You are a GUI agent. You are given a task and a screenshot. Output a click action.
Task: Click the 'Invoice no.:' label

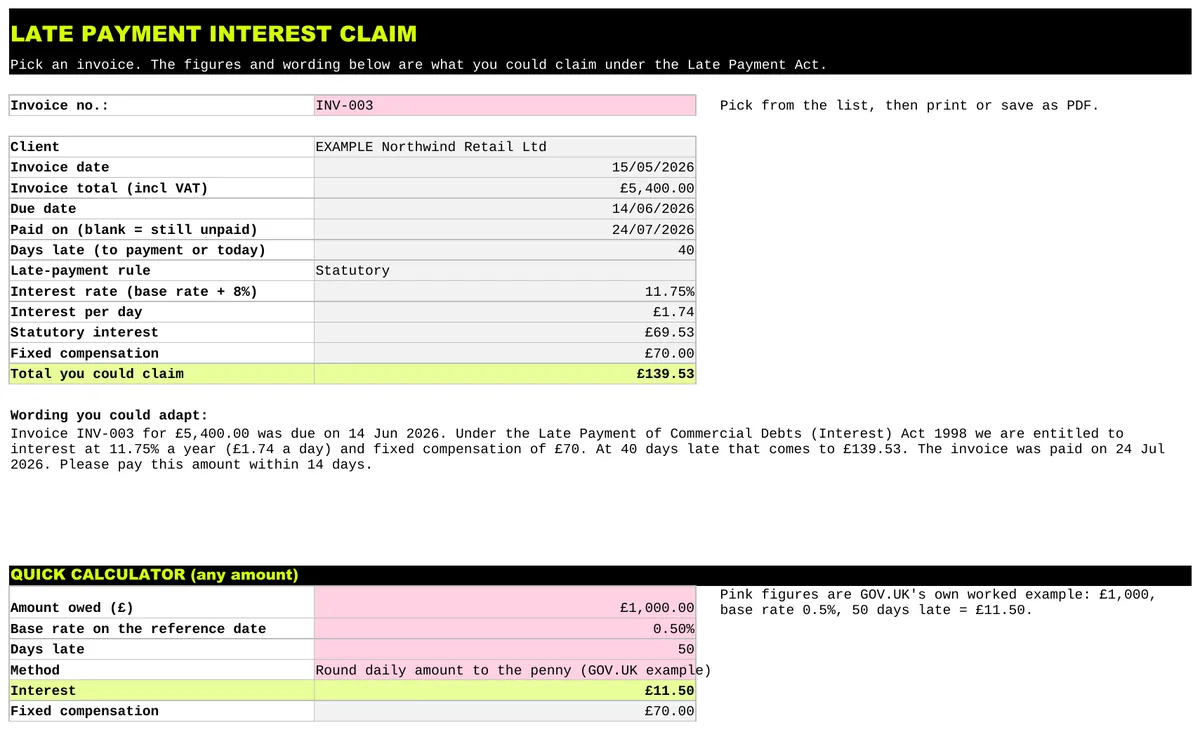pyautogui.click(x=59, y=105)
